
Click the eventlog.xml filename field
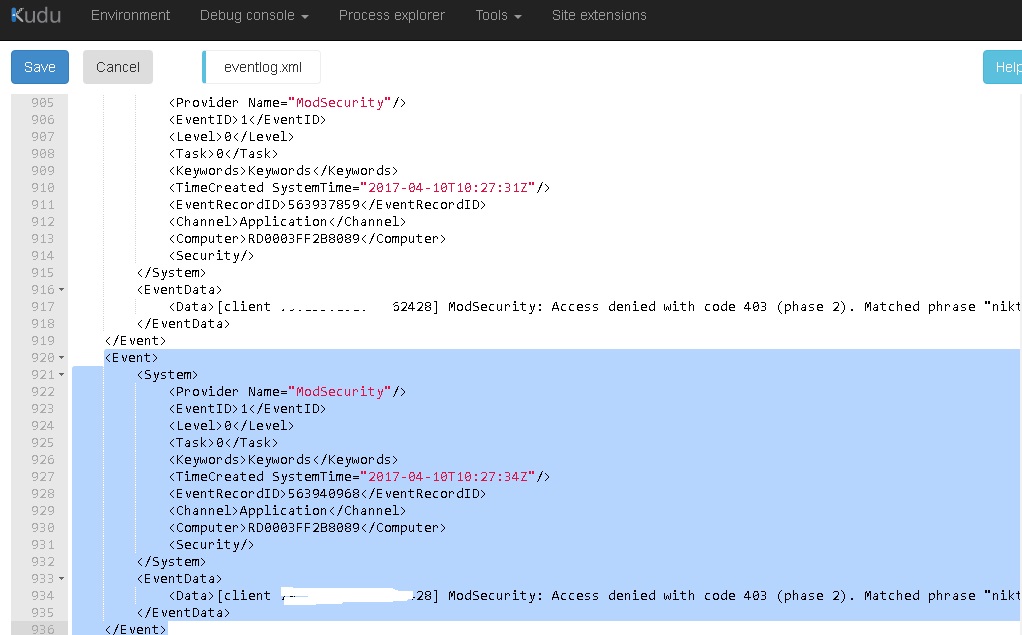263,67
